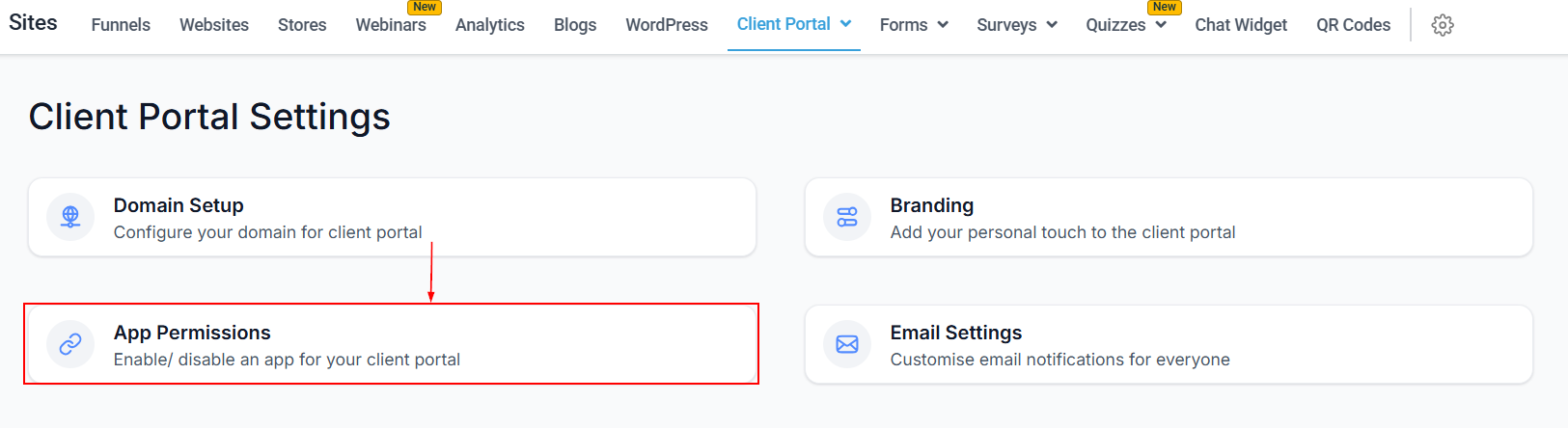Open the Chat Widget tab

(1241, 25)
